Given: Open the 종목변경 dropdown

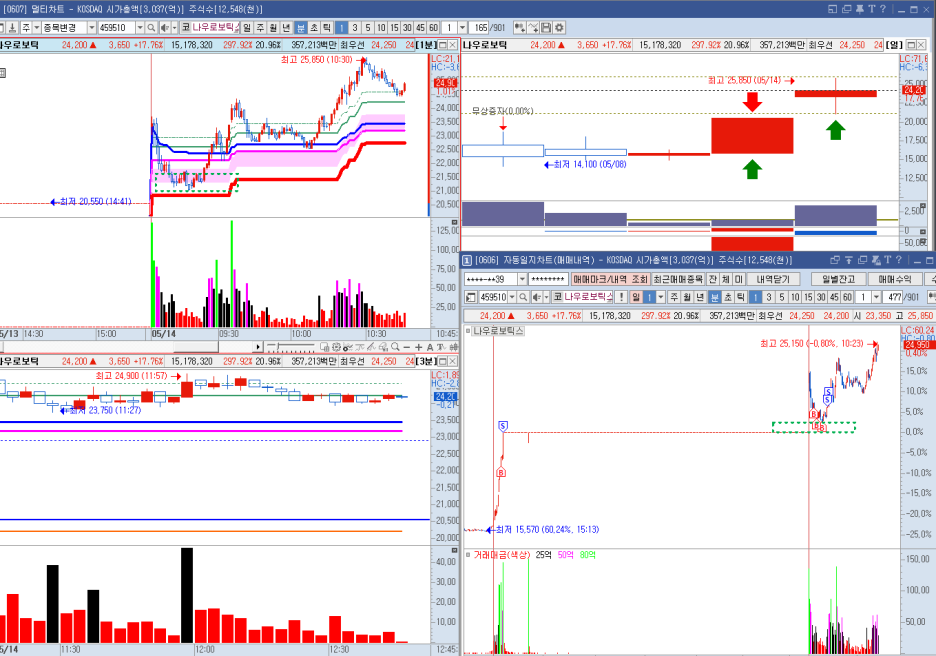Looking at the screenshot, I should [x=91, y=27].
